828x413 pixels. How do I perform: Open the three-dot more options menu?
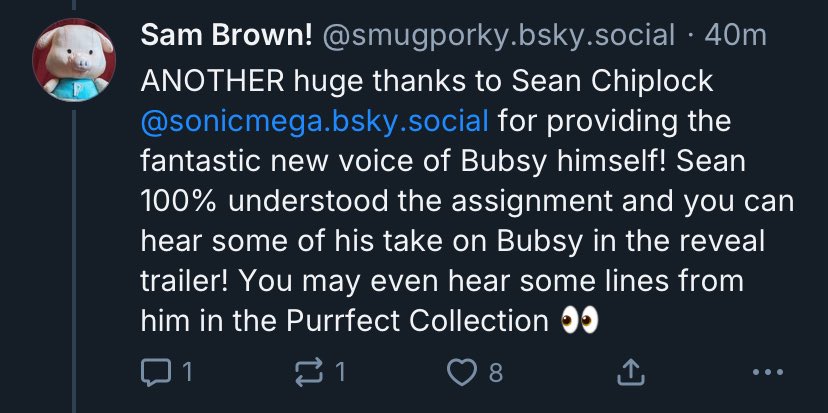(767, 372)
